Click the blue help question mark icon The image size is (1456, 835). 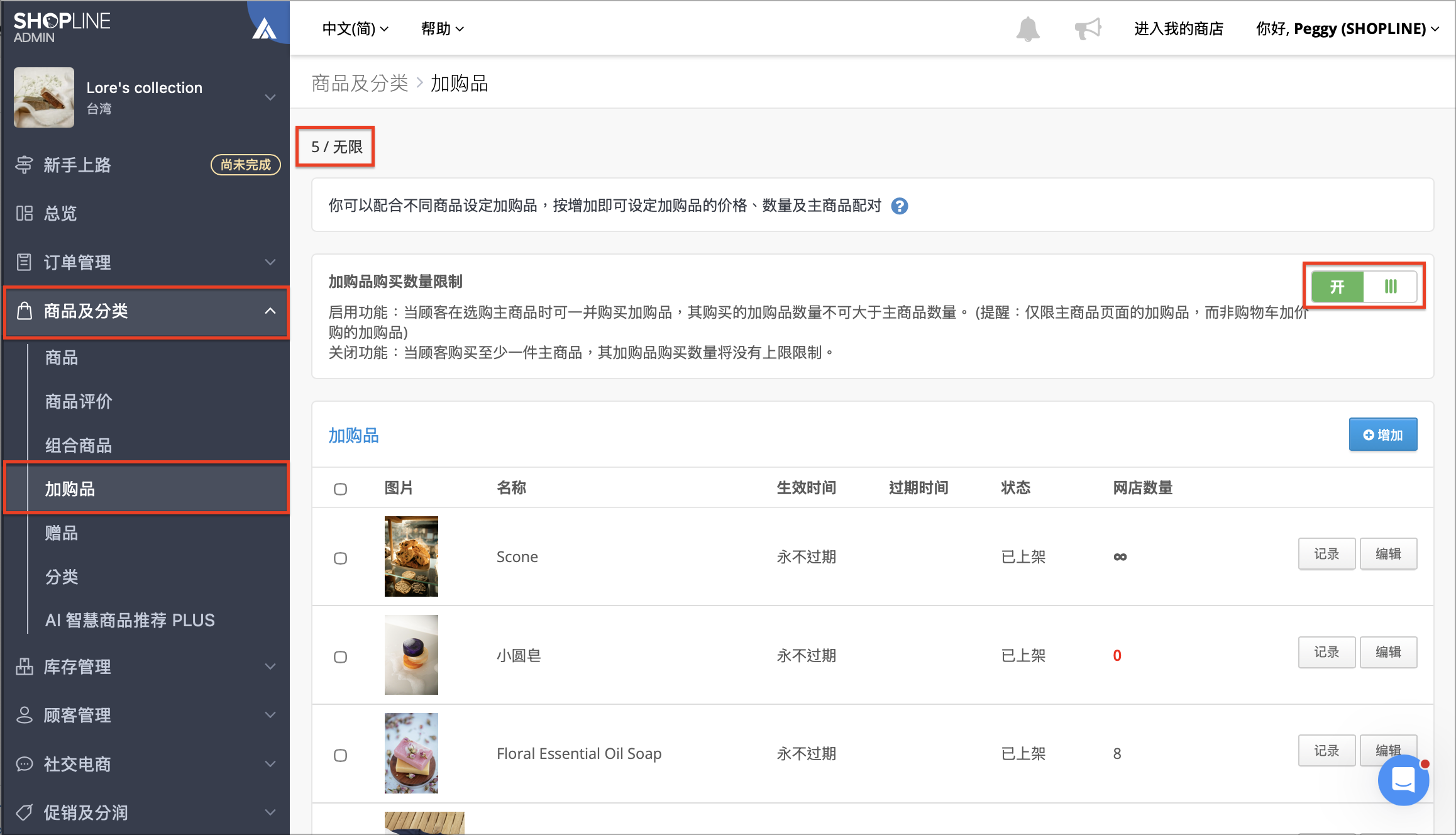click(x=900, y=206)
